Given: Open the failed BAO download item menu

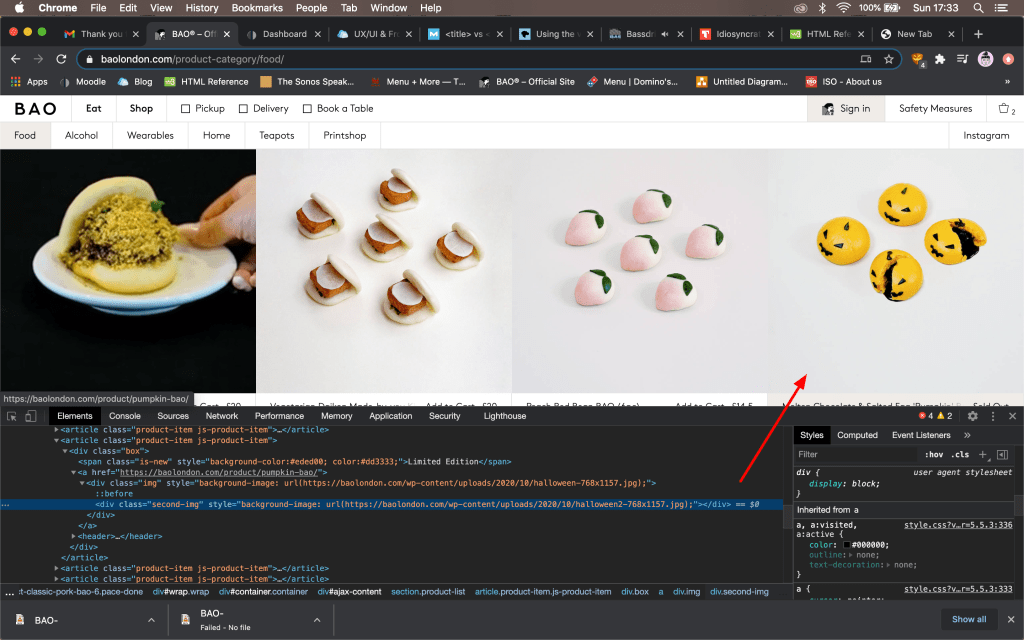Looking at the screenshot, I should [x=317, y=620].
